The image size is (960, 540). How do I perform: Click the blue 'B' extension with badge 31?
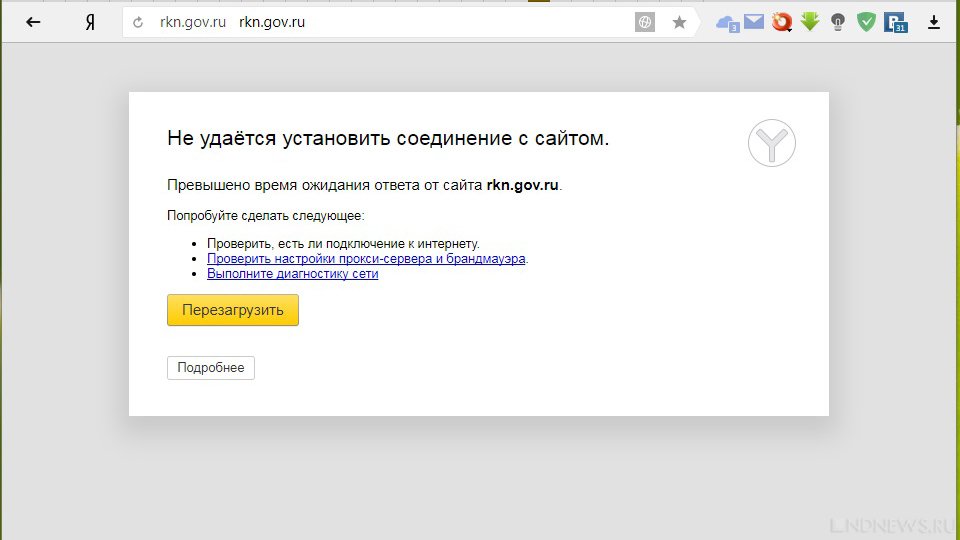tap(896, 22)
